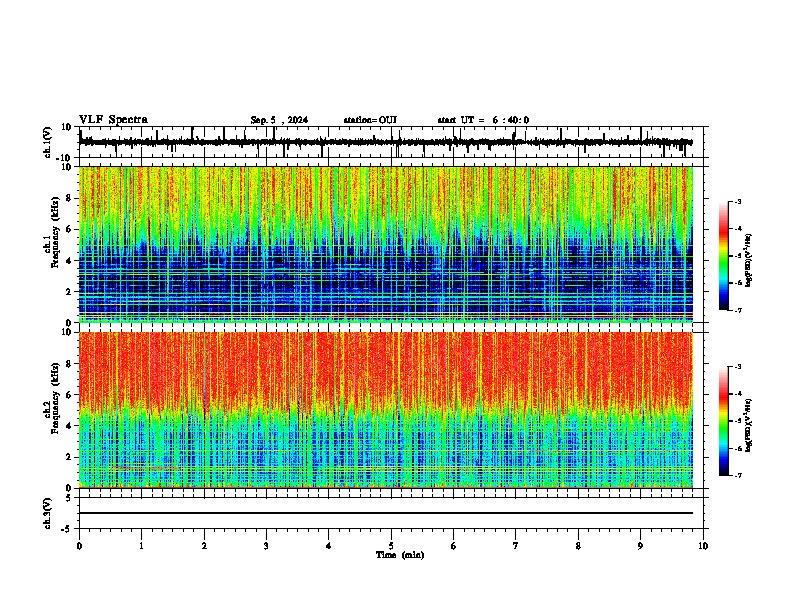Viewport: 792px width, 612px height.
Task: Click the flat ch.3 voltage line
Action: (386, 513)
